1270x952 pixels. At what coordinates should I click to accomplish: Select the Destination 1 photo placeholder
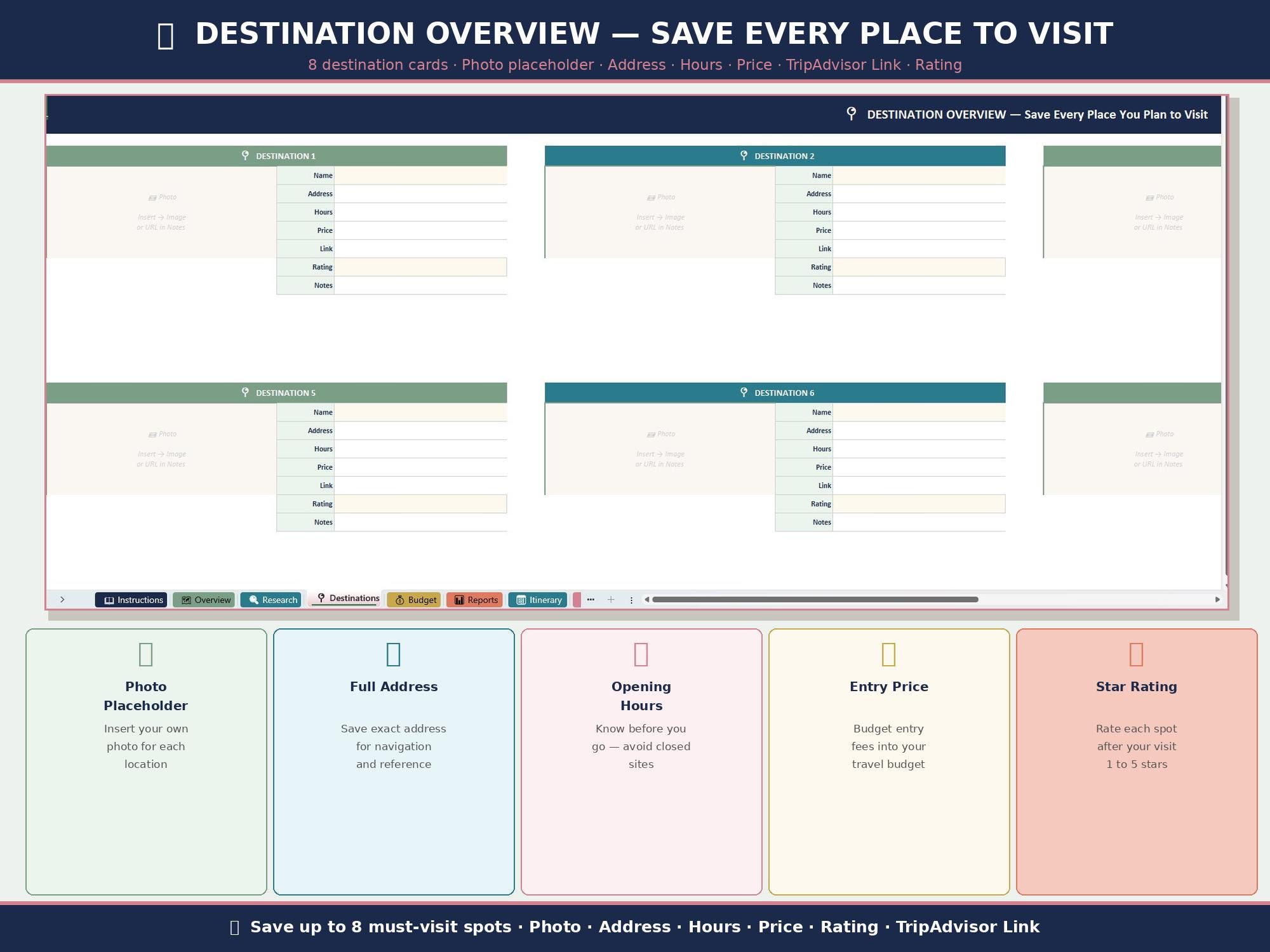(x=161, y=212)
